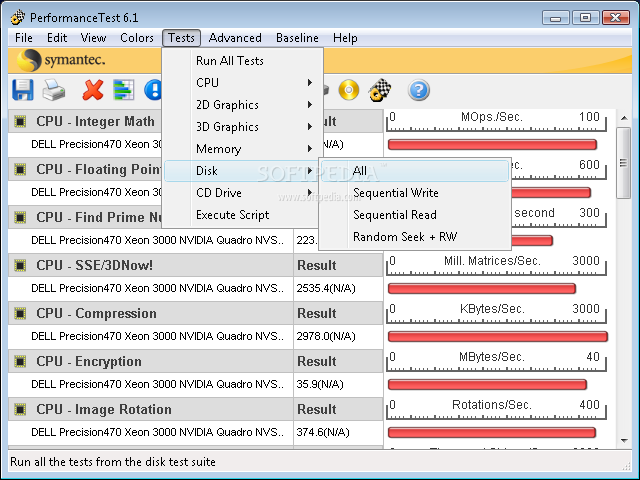
Task: Choose Execute Script from Tests menu
Action: [243, 215]
